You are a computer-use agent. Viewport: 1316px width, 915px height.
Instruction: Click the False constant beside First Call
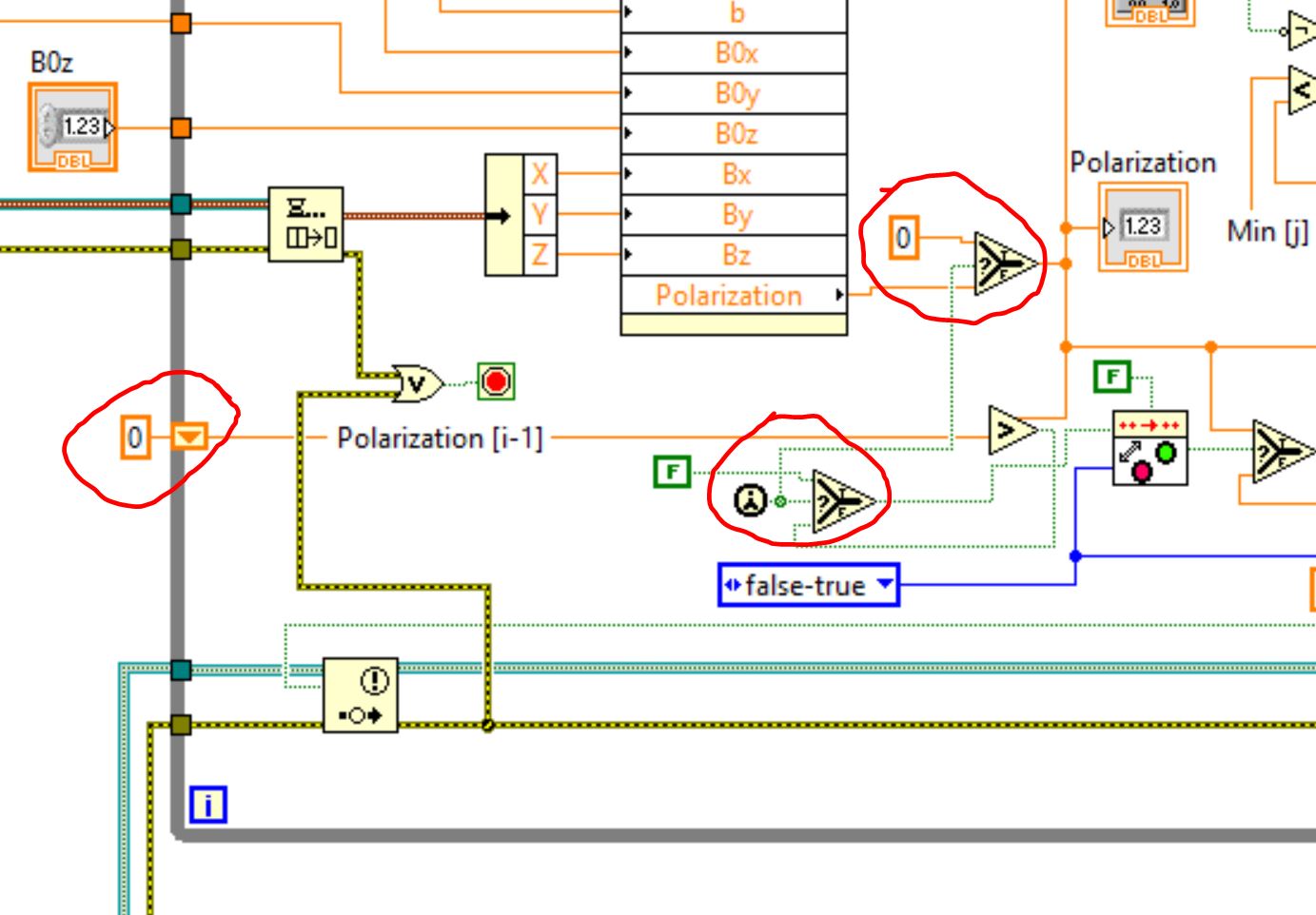pos(672,471)
